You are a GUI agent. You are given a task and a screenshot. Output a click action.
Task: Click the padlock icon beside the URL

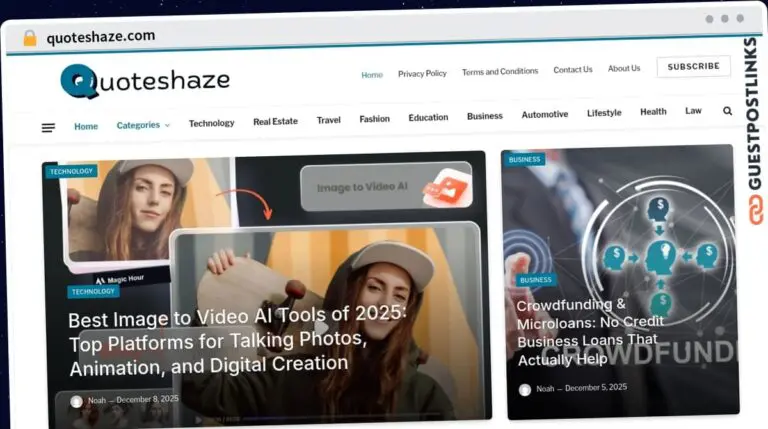coord(30,38)
